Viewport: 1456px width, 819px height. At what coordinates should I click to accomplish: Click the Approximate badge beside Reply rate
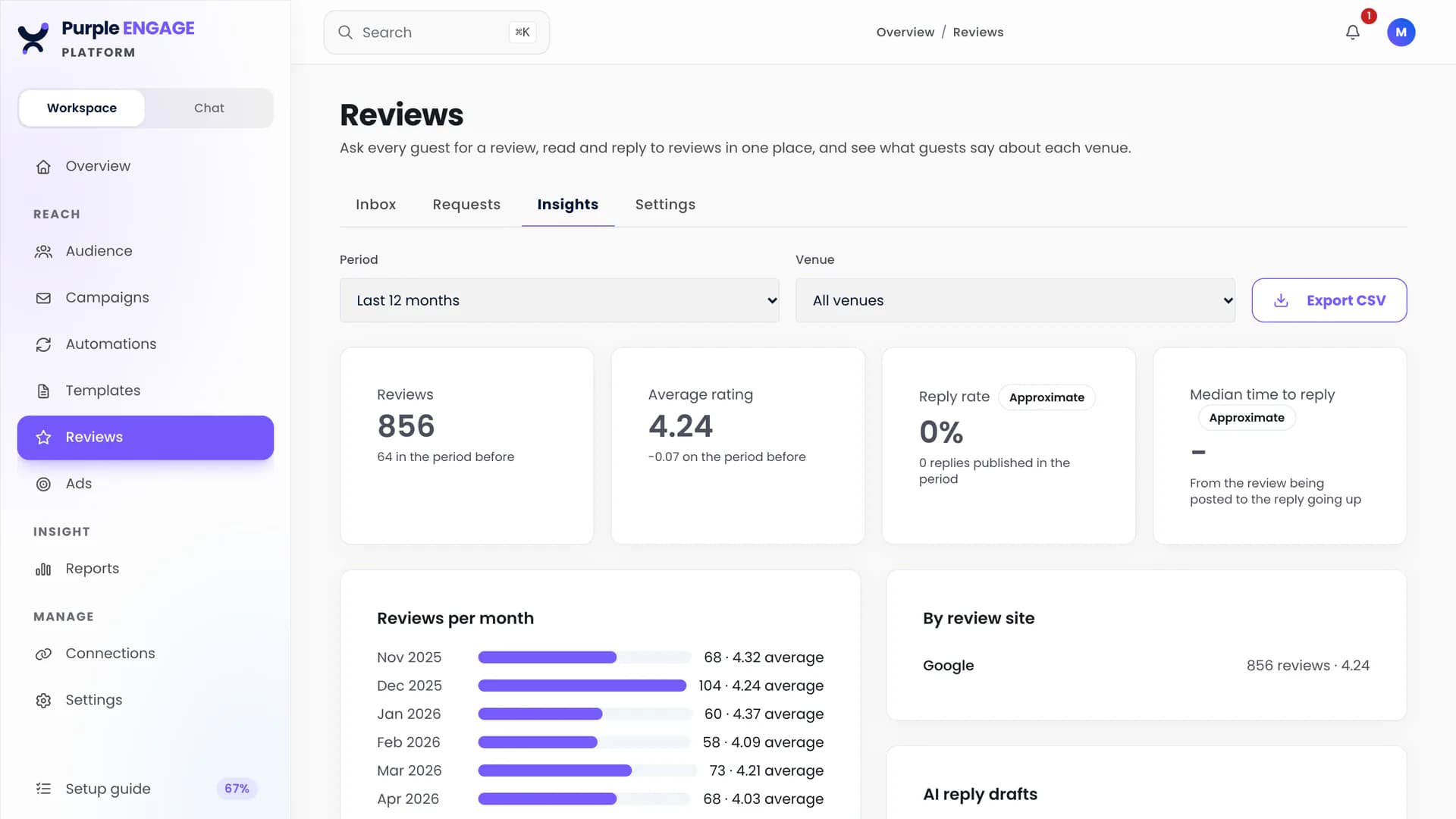1046,397
